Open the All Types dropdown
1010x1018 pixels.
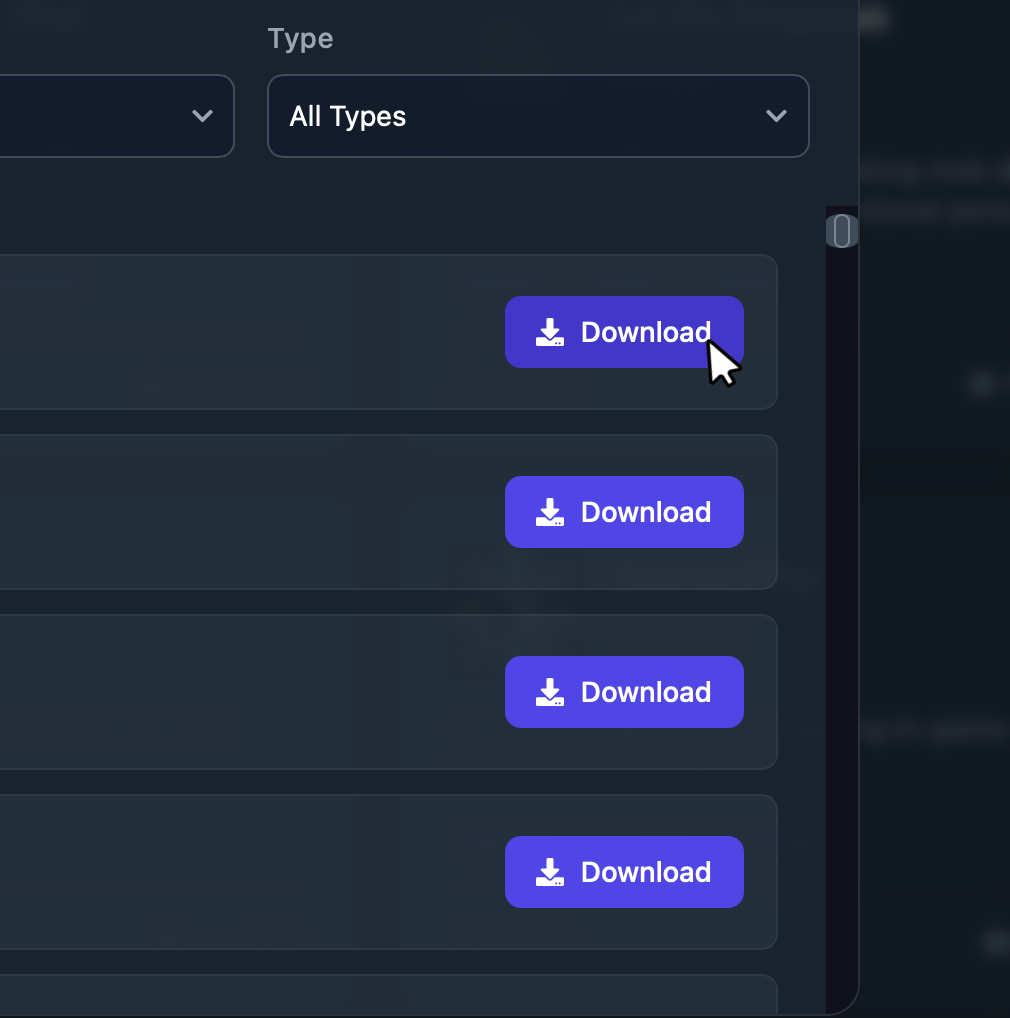pos(538,116)
